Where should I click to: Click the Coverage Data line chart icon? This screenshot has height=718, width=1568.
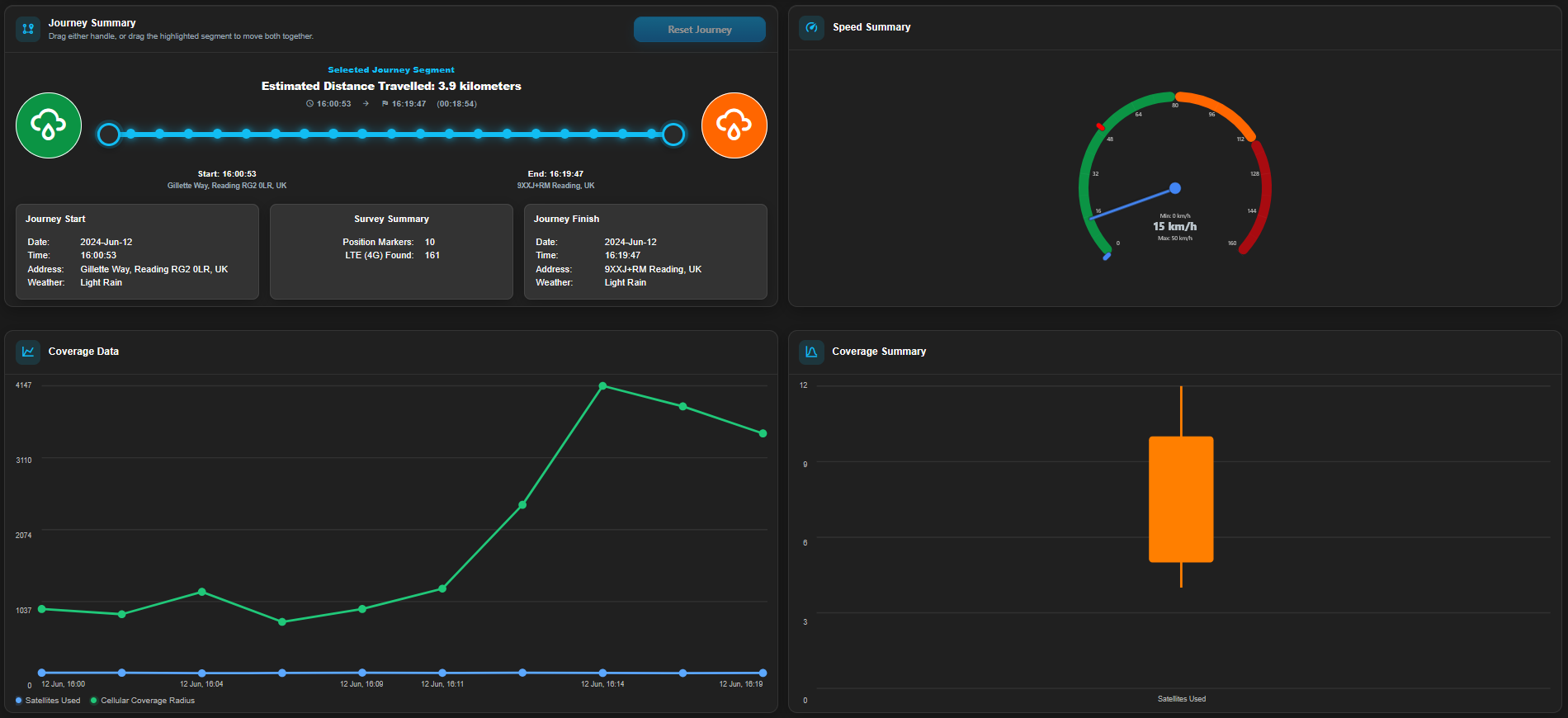coord(28,352)
